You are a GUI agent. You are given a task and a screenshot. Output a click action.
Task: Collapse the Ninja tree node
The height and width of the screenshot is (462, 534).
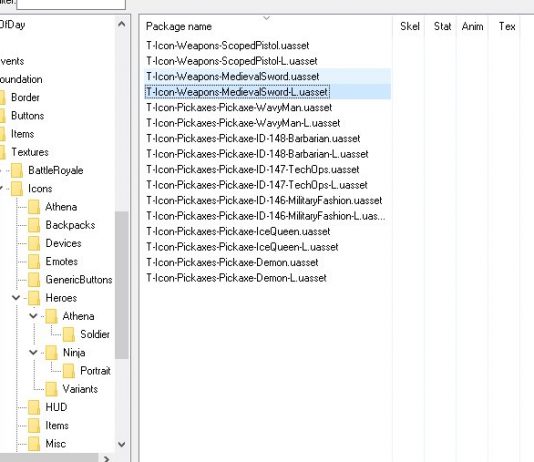(x=33, y=352)
